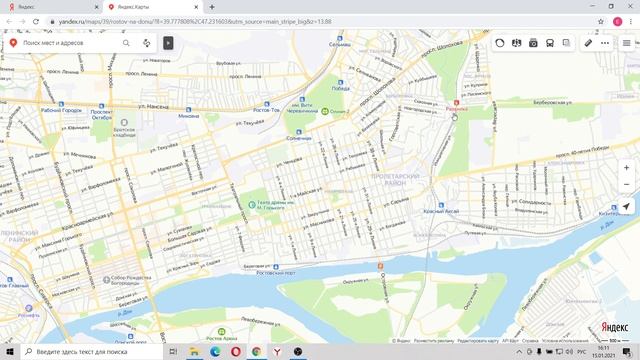Select the Ростовский порт marker

coord(276,267)
